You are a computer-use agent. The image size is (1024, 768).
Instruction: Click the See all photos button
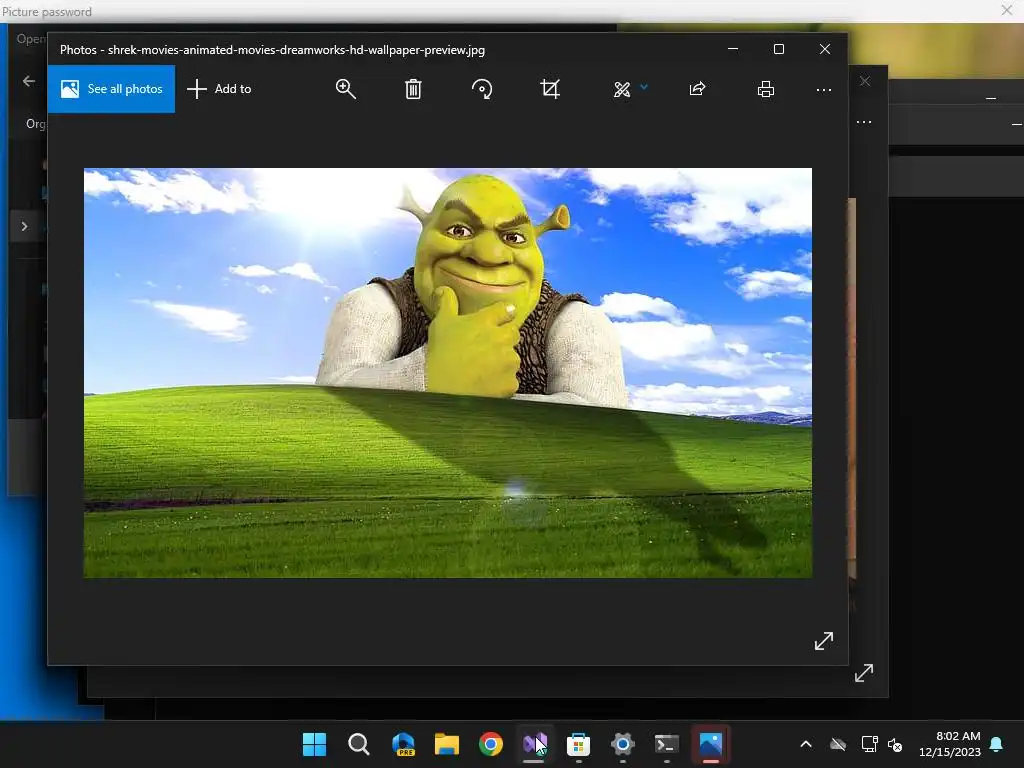(x=111, y=89)
